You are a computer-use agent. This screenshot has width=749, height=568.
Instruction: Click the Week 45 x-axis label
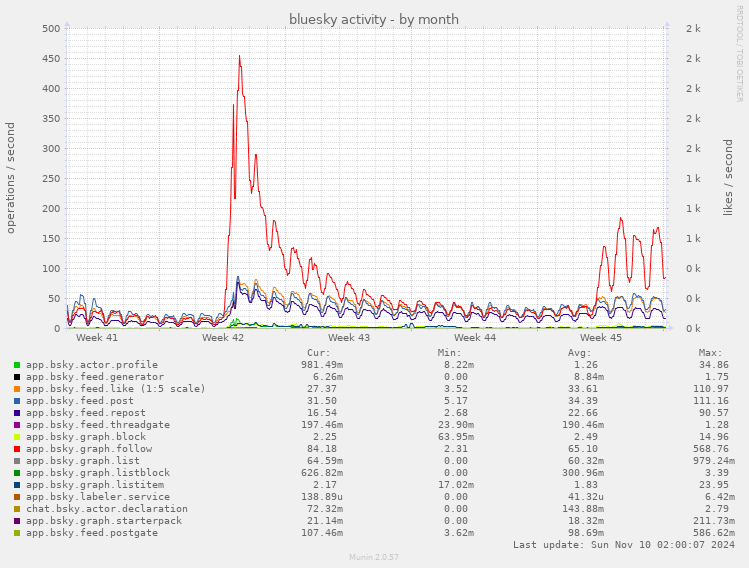pos(601,338)
